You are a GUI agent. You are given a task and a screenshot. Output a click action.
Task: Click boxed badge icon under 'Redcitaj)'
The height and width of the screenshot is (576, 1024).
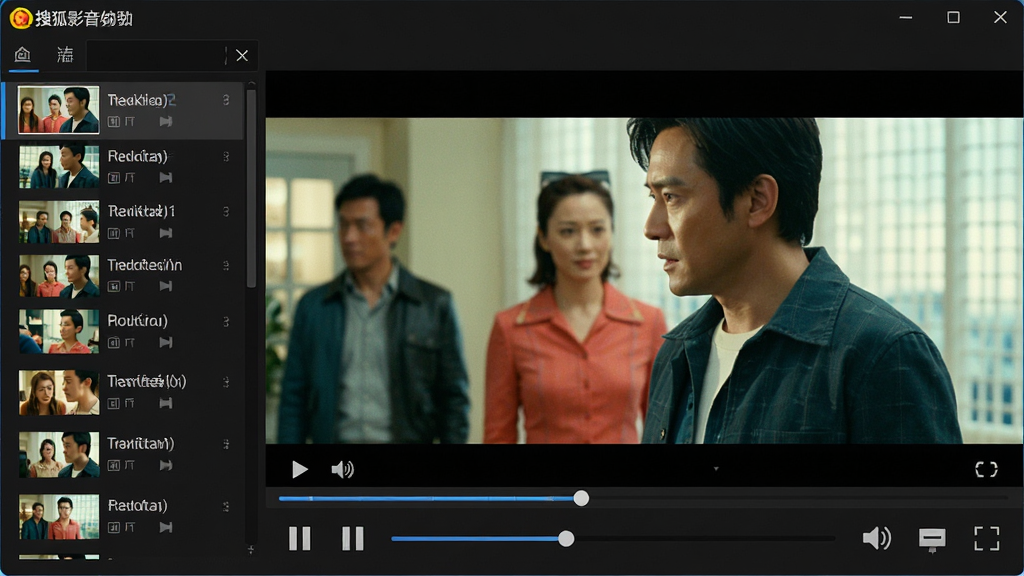(x=114, y=178)
